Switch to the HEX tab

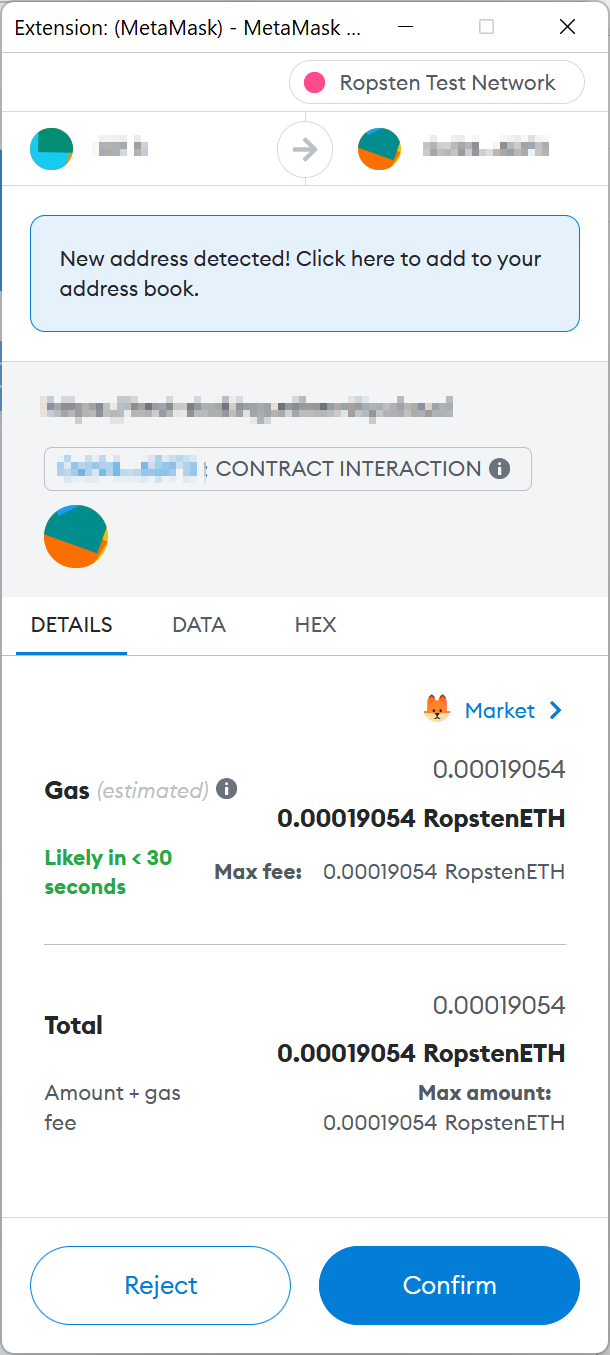point(315,625)
